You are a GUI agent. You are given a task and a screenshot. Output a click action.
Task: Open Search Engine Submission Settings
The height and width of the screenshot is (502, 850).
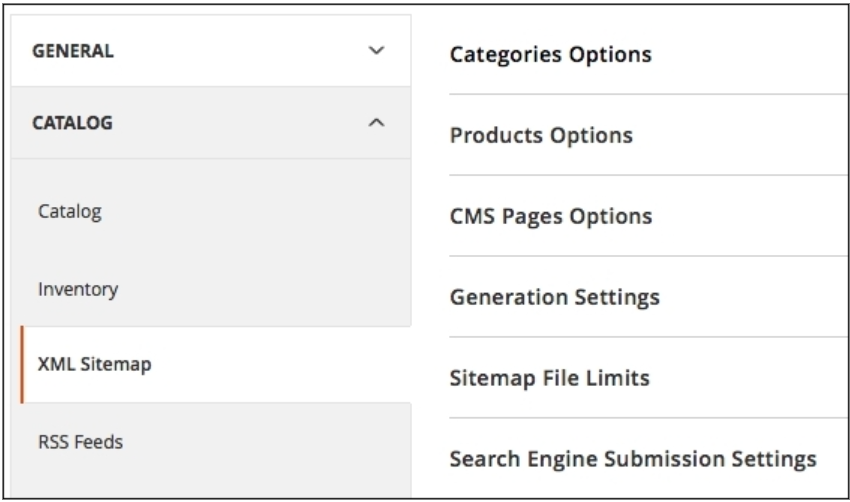point(633,459)
